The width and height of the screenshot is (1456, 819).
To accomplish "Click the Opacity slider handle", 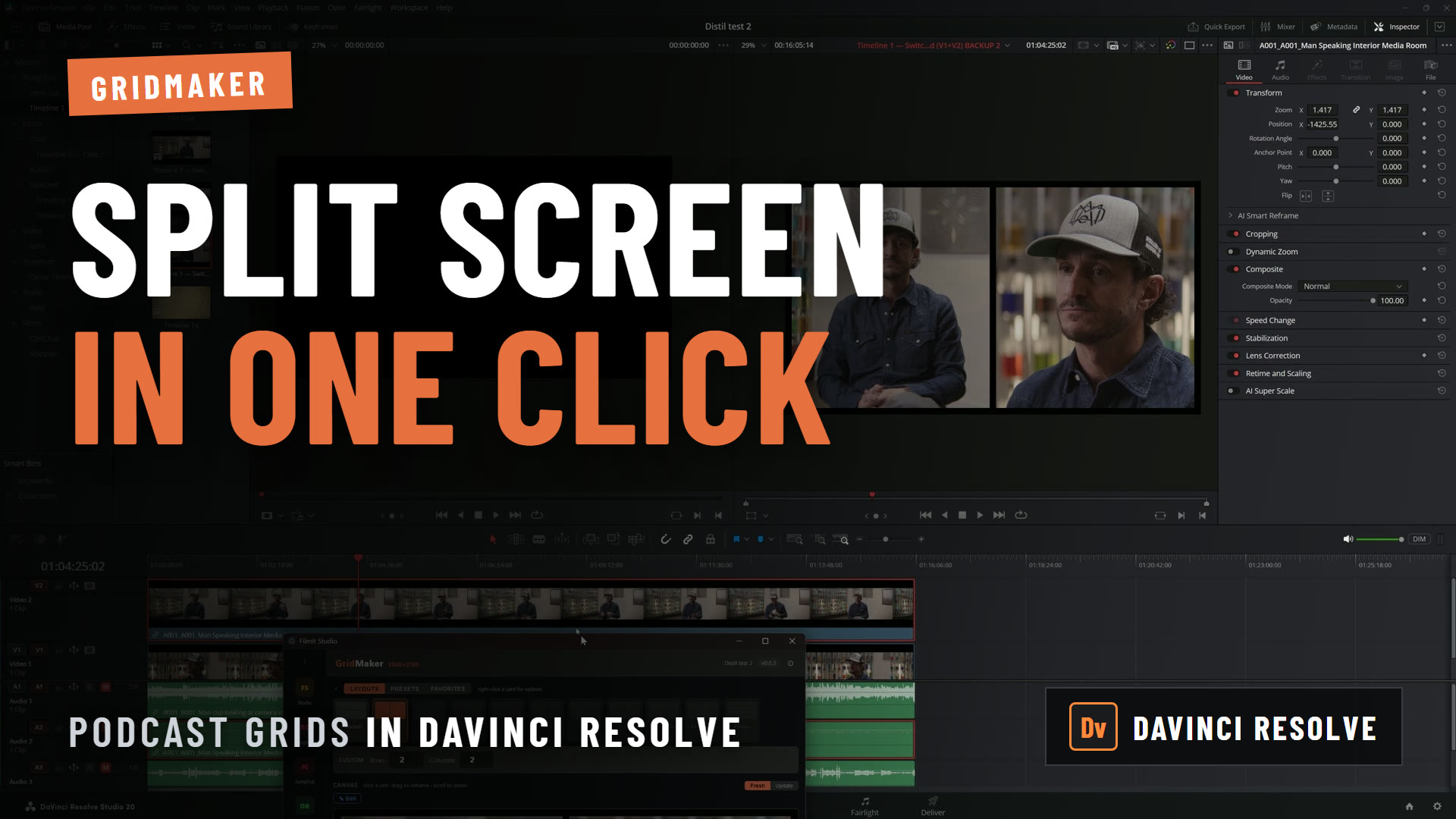I will (1373, 301).
